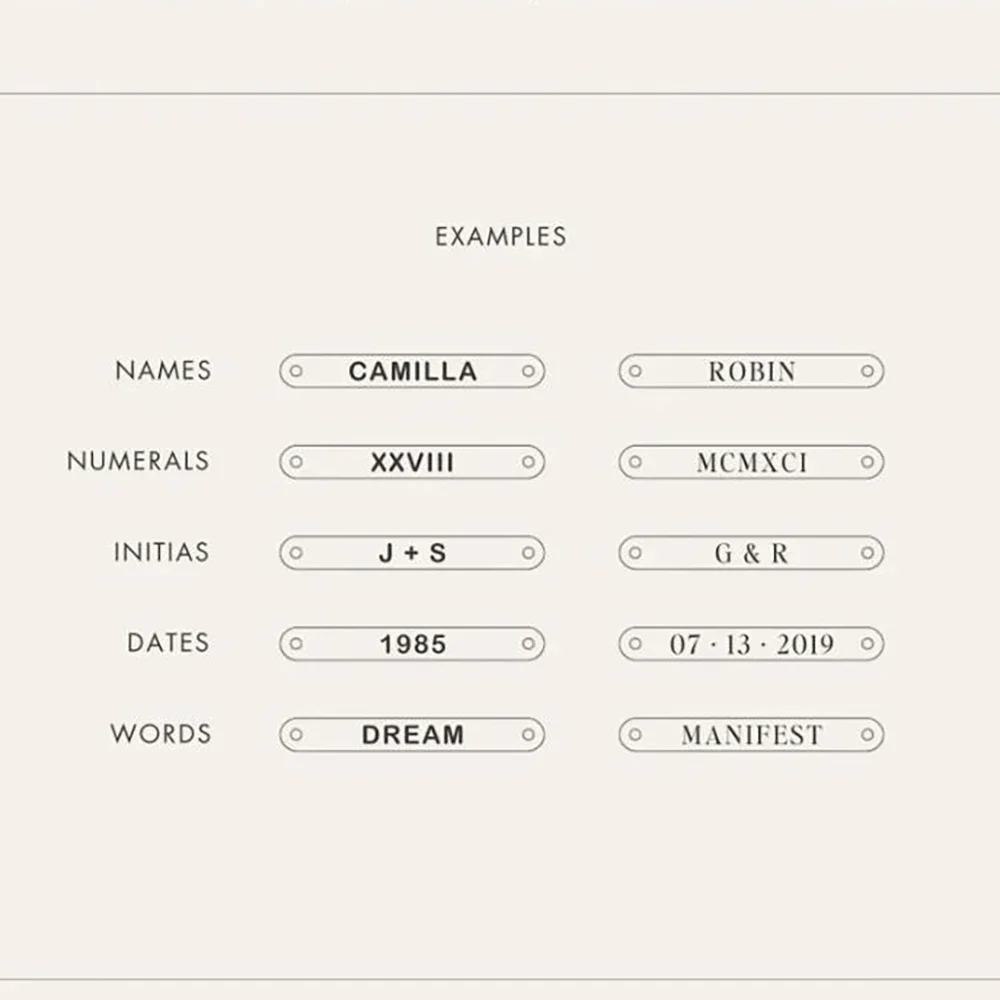Click right rivet hole on DREAM plate
1000x1000 pixels.
[528, 735]
